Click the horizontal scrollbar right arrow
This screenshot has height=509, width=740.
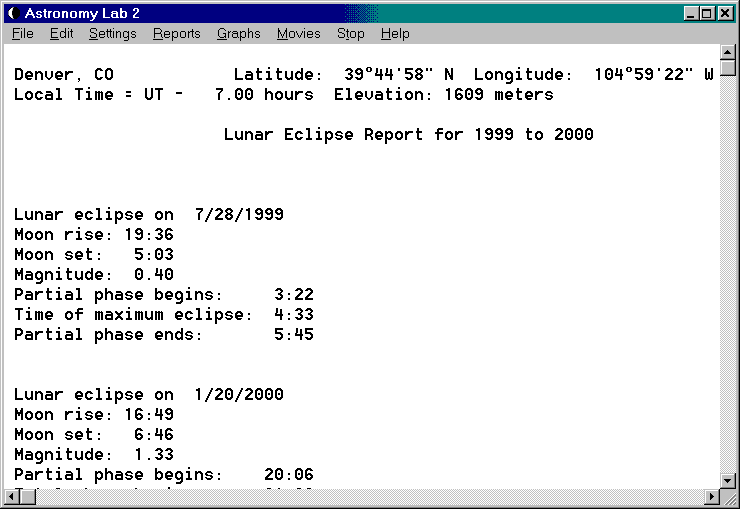tap(711, 497)
